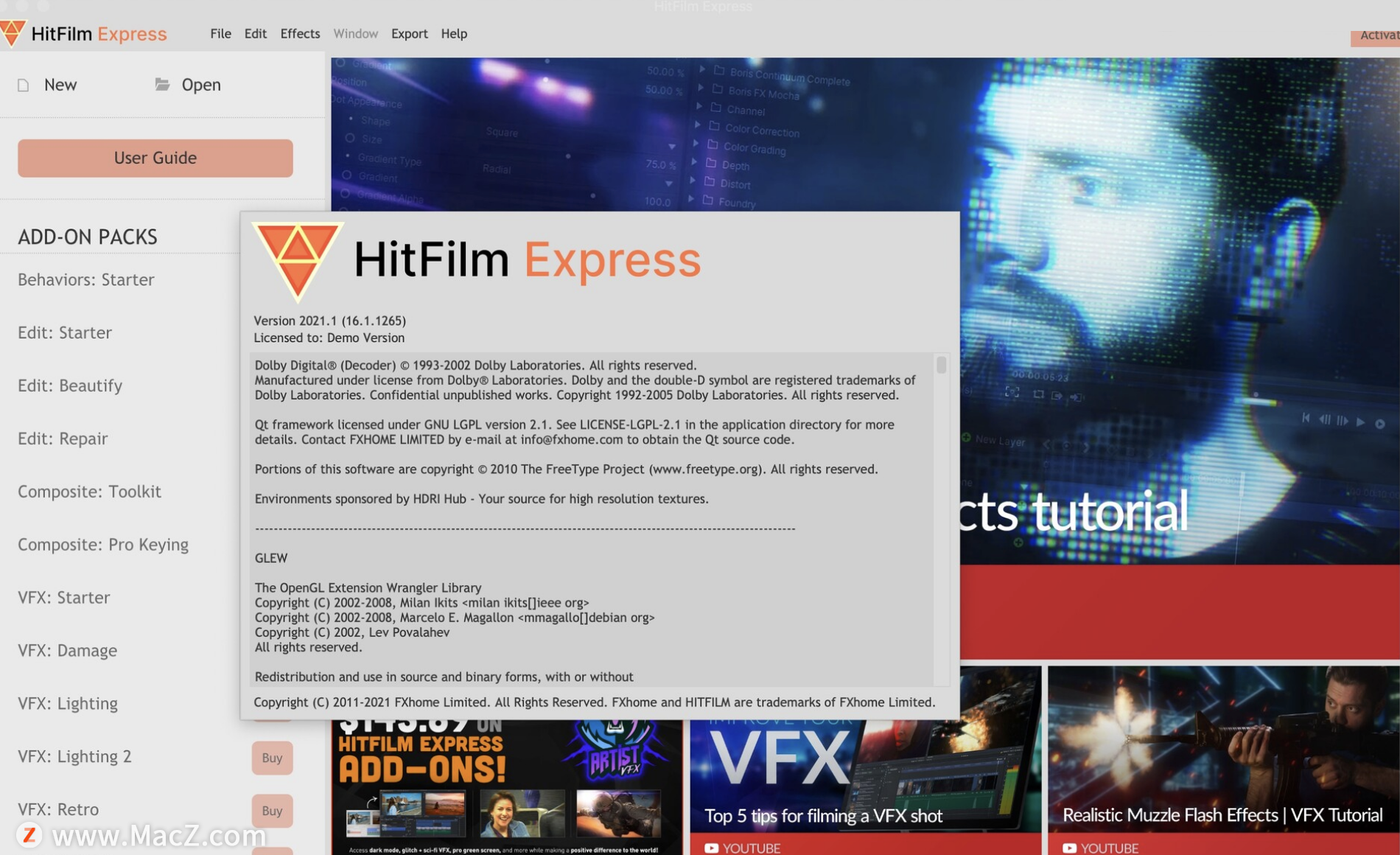Click the Copyright FXhome Limited footer text
Screen dimensions: 1400x855
[595, 702]
